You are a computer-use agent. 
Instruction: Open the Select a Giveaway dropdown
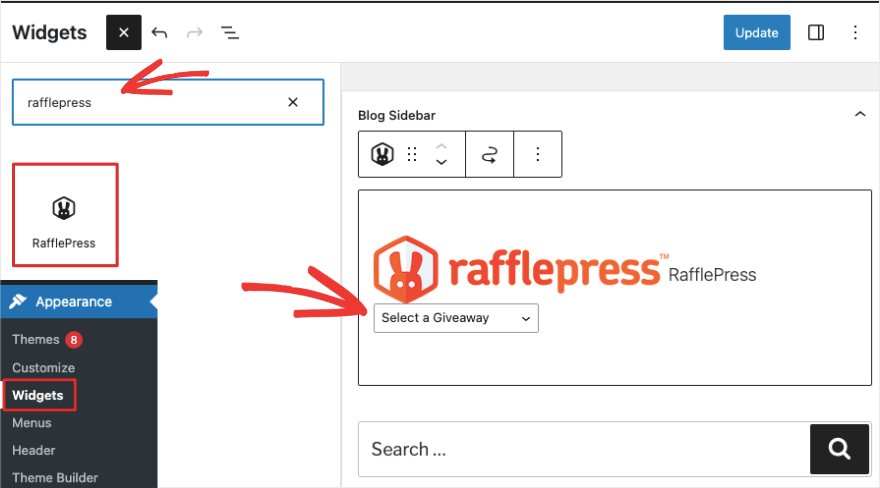pos(456,318)
